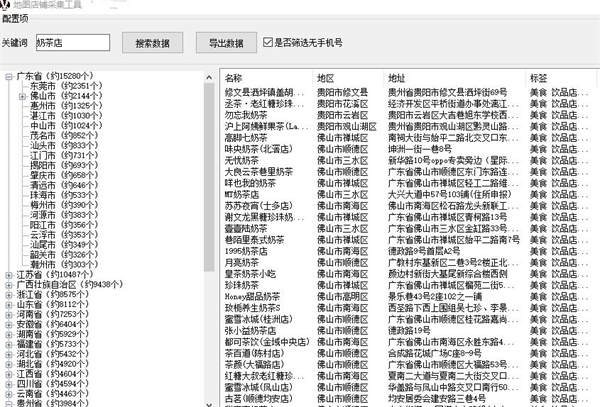This screenshot has height=407, width=600.
Task: Expand the 湖北省 tree node
Action: tap(9, 365)
